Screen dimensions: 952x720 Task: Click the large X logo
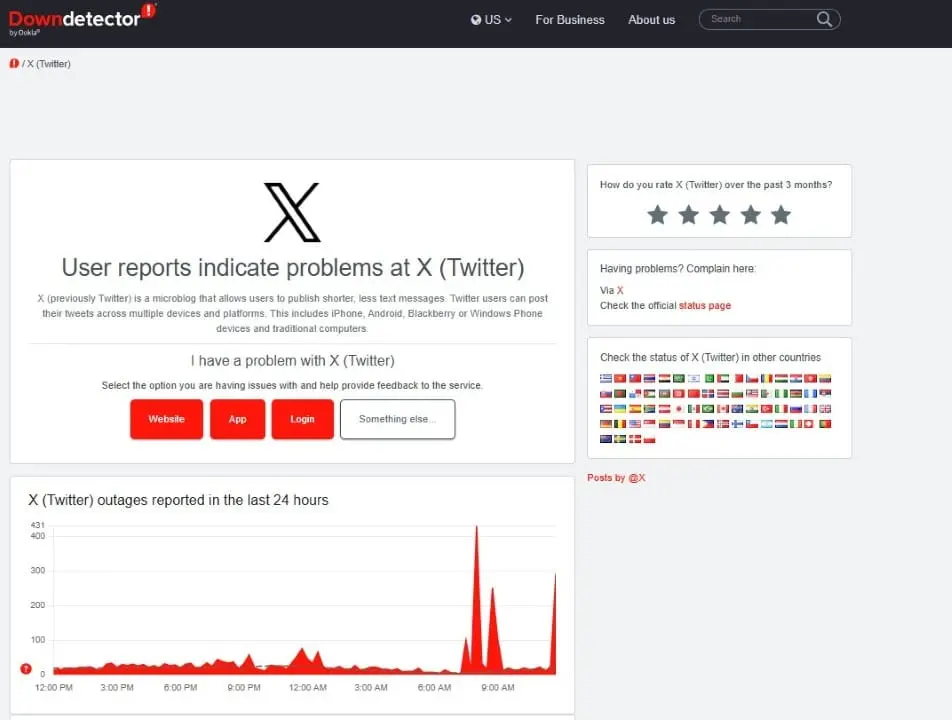(292, 212)
